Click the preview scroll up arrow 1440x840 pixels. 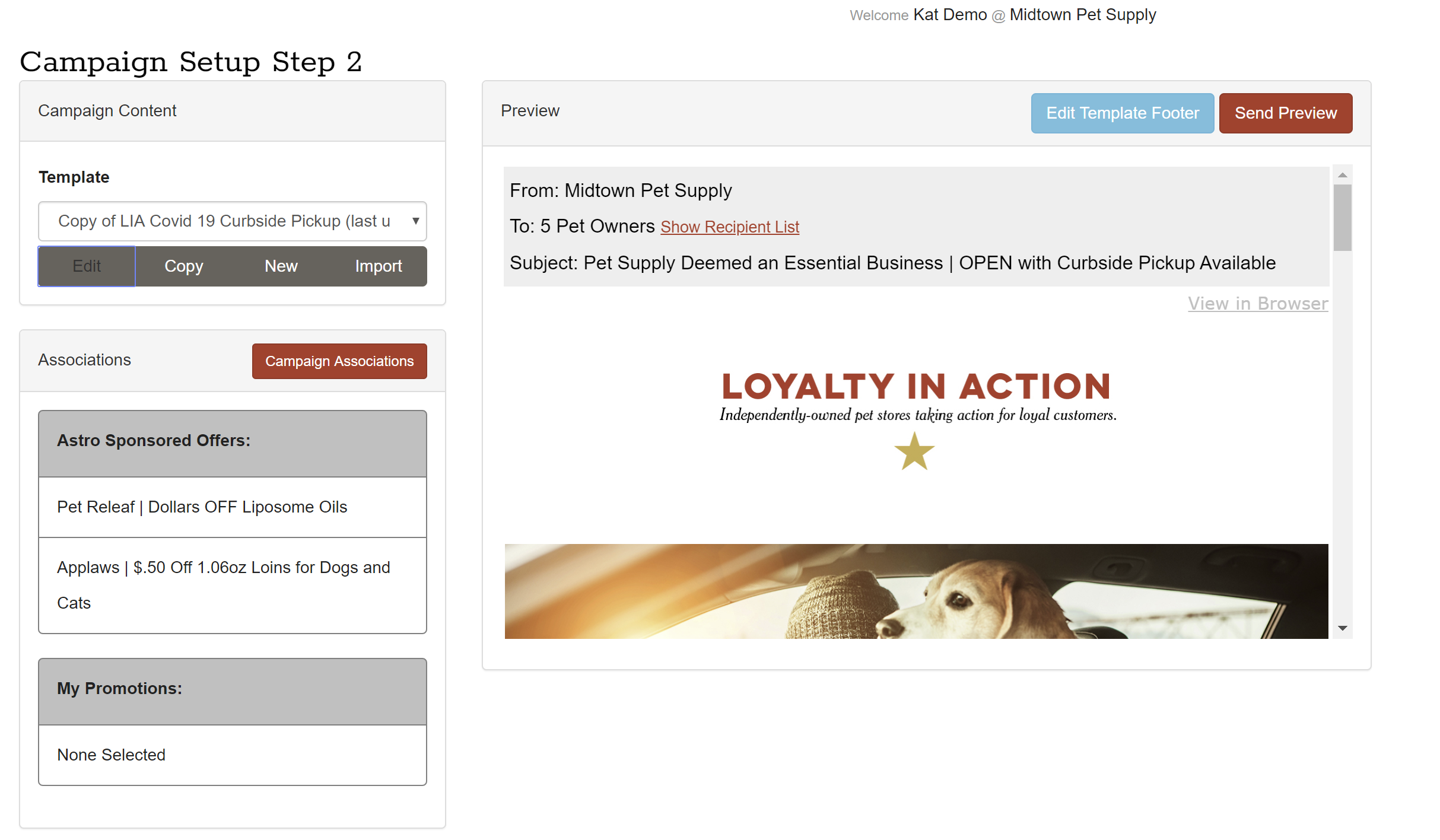pos(1342,175)
